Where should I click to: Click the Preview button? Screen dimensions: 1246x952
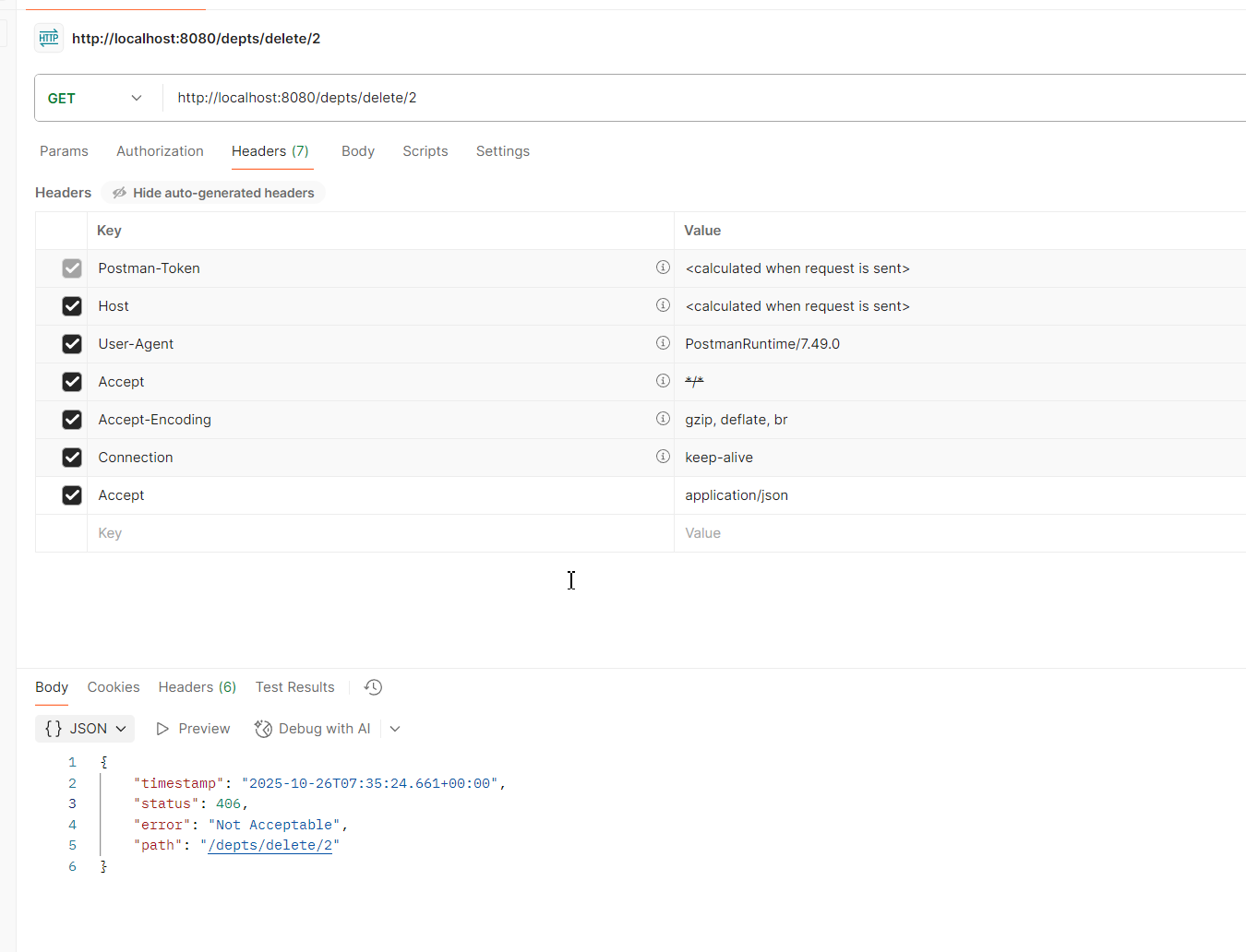[193, 729]
